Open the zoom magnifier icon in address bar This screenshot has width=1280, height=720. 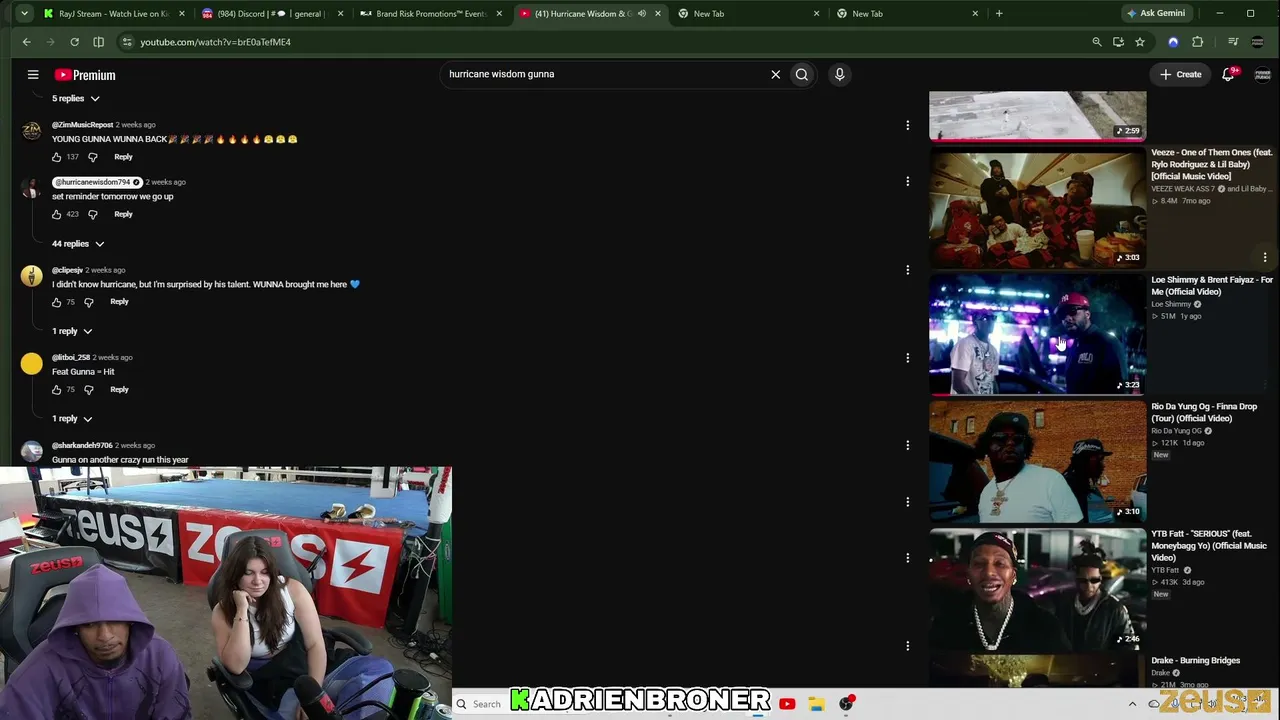1097,42
